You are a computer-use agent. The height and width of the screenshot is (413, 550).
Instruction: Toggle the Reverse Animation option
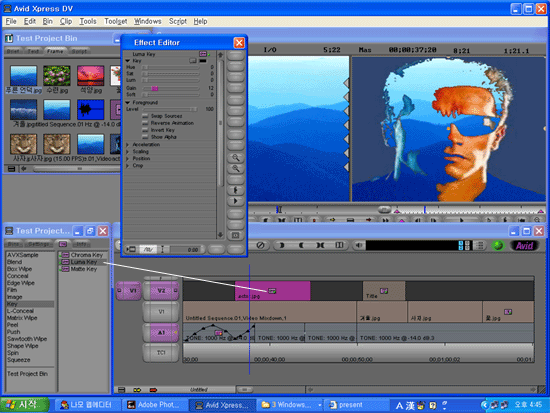[145, 123]
